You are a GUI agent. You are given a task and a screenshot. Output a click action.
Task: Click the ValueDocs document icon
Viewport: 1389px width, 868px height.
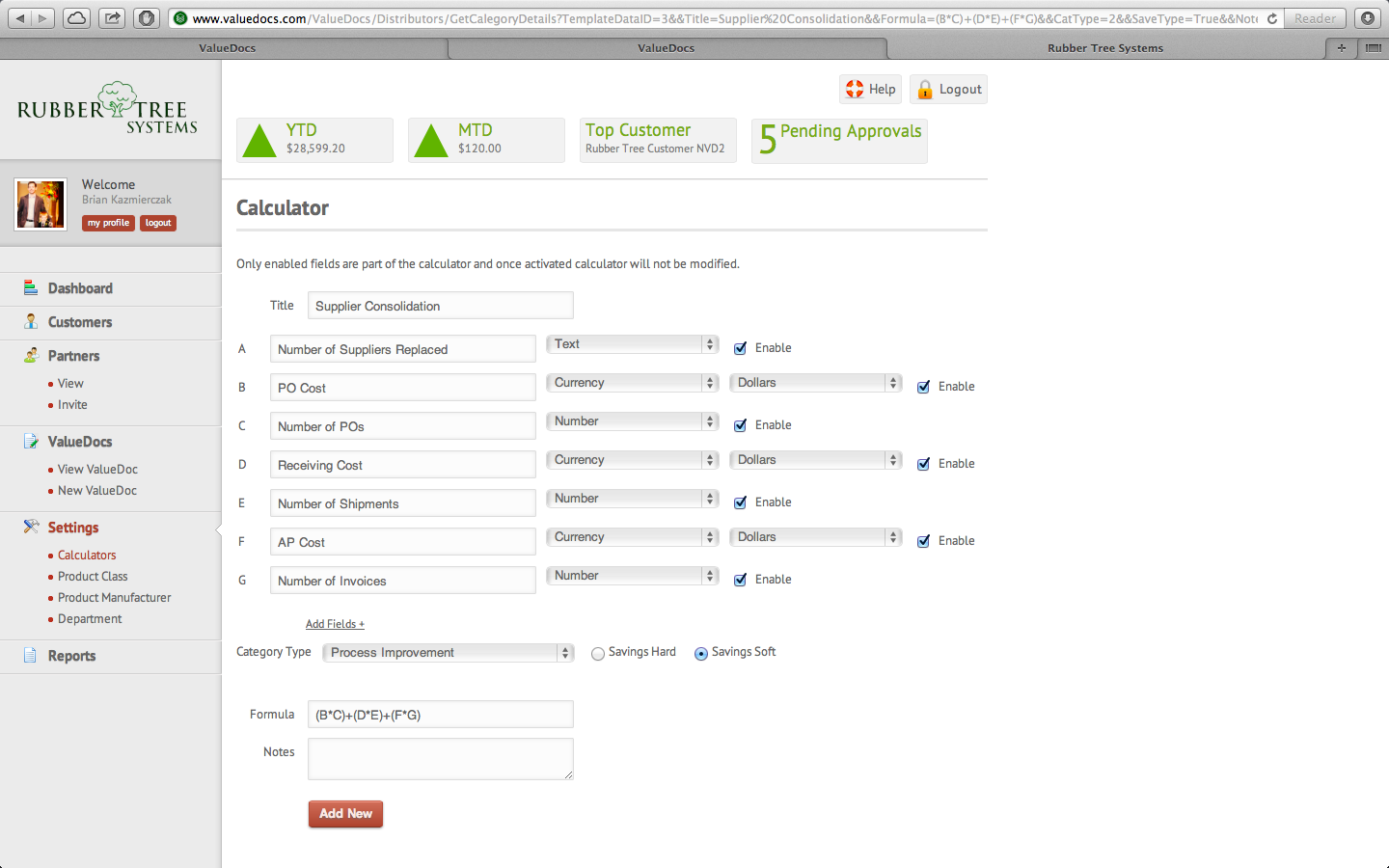[x=31, y=442]
